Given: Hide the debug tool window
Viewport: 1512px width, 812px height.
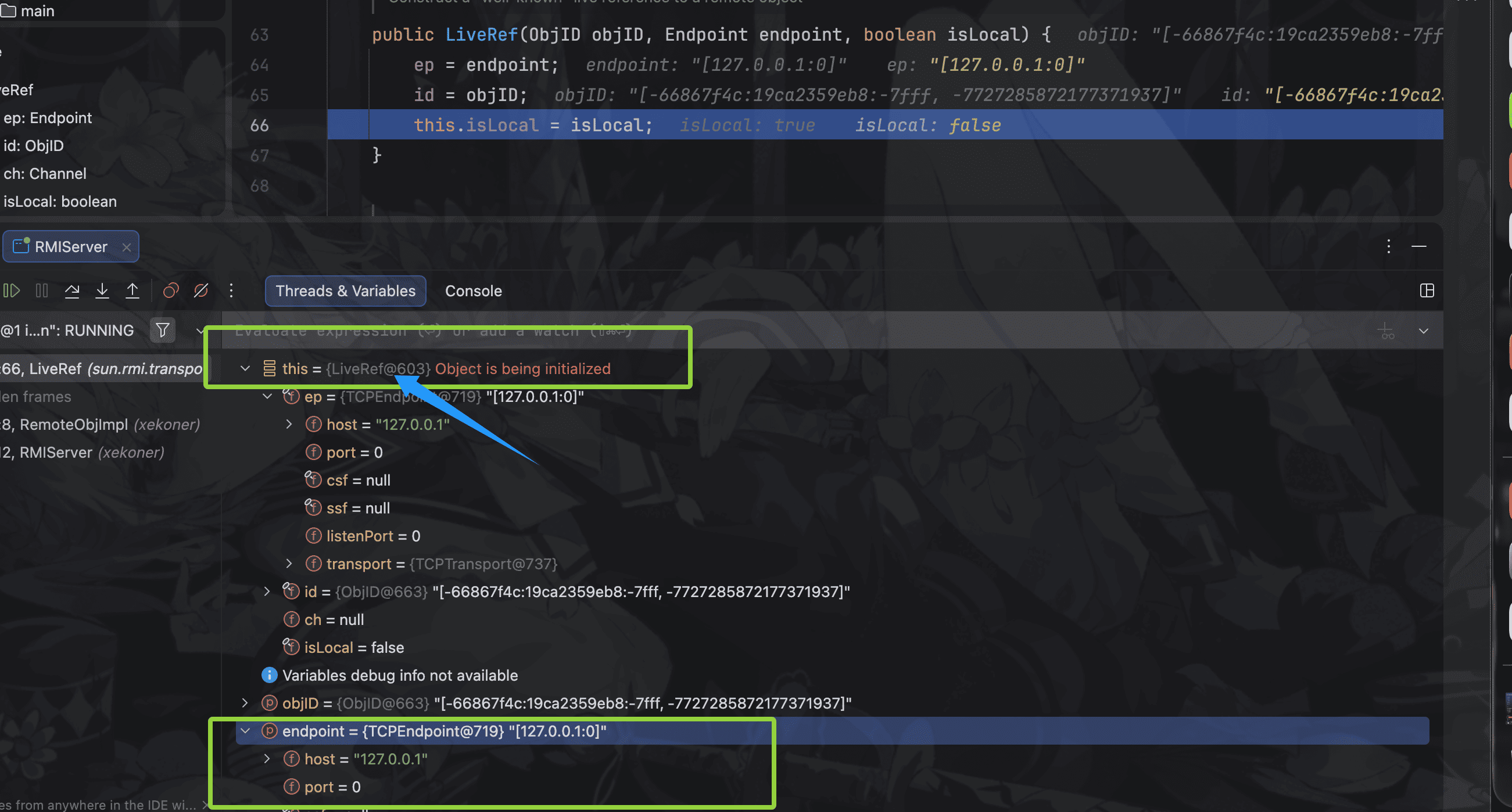Looking at the screenshot, I should click(x=1420, y=246).
